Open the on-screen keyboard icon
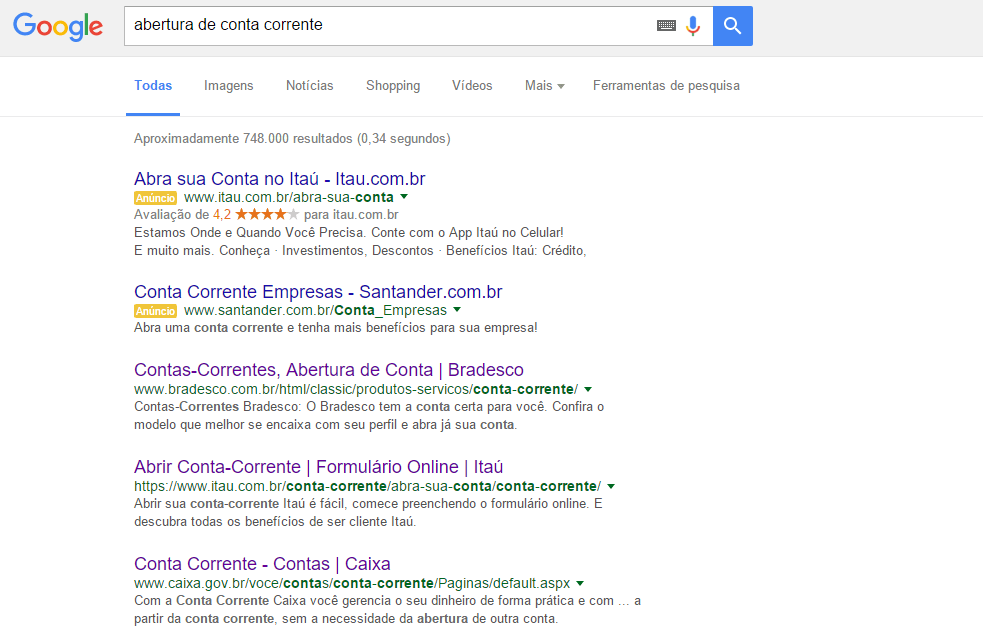 tap(666, 26)
